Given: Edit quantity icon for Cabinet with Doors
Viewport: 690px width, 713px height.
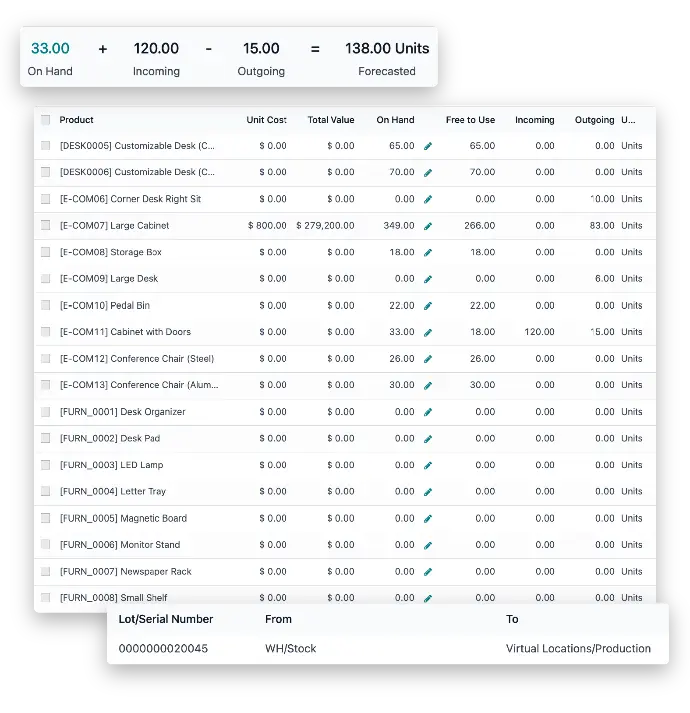Looking at the screenshot, I should click(428, 332).
